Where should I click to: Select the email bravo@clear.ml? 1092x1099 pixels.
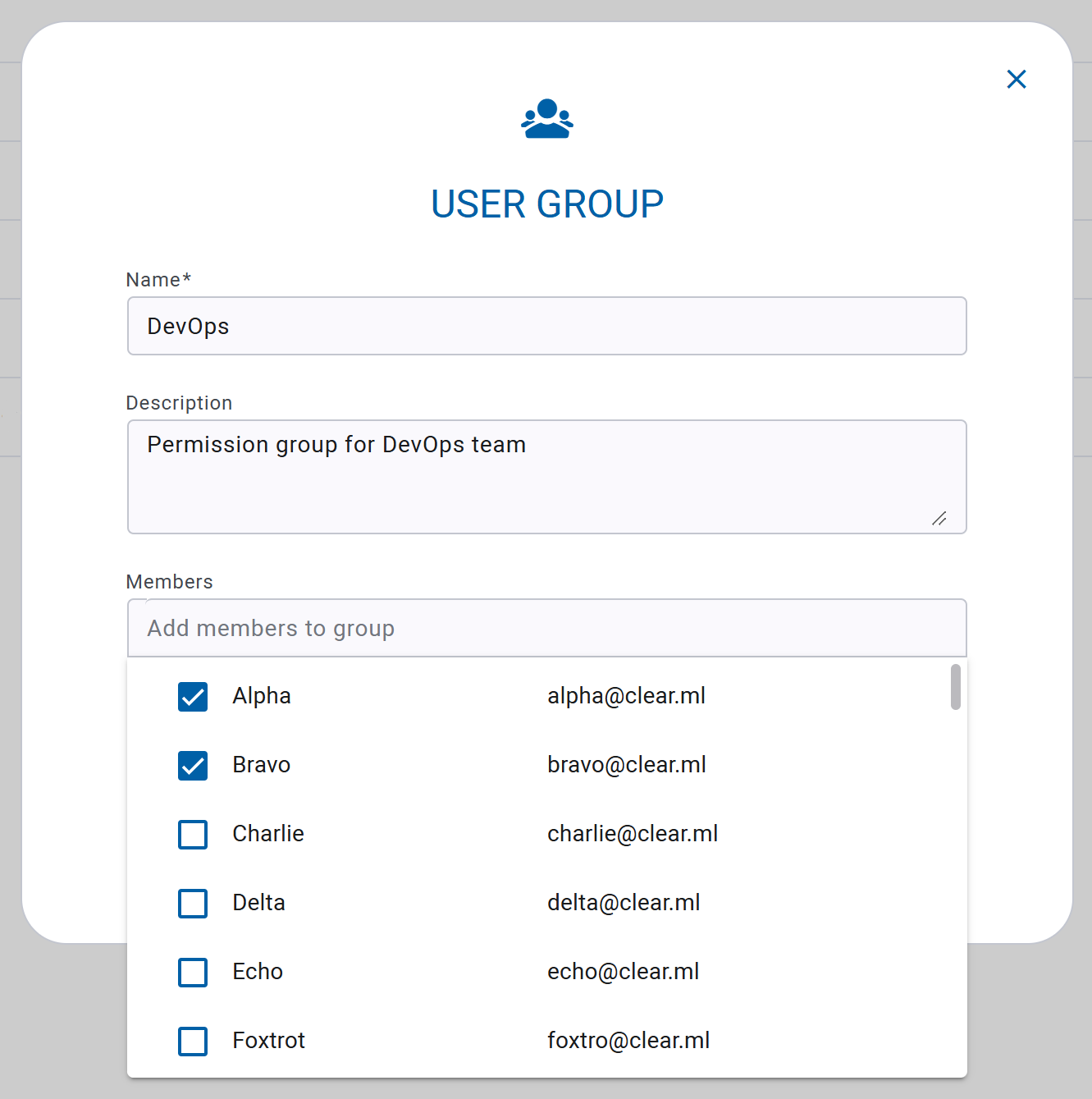tap(626, 764)
